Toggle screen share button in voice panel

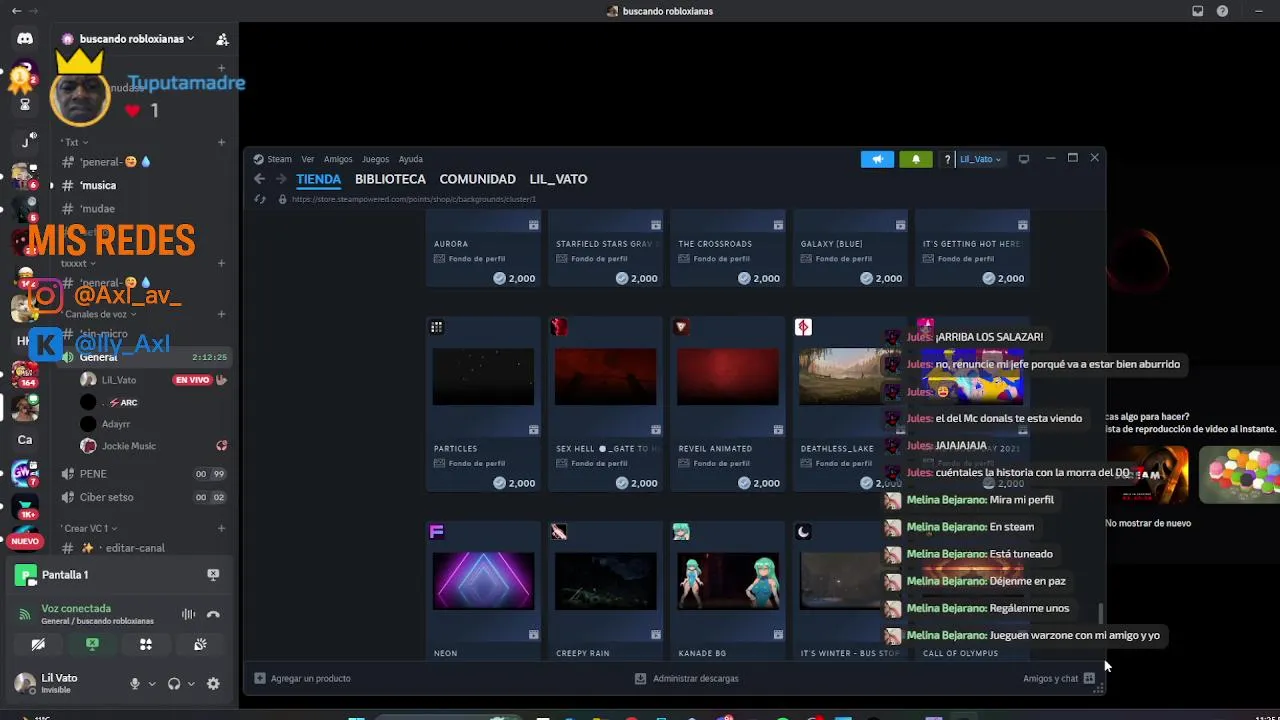click(x=92, y=645)
